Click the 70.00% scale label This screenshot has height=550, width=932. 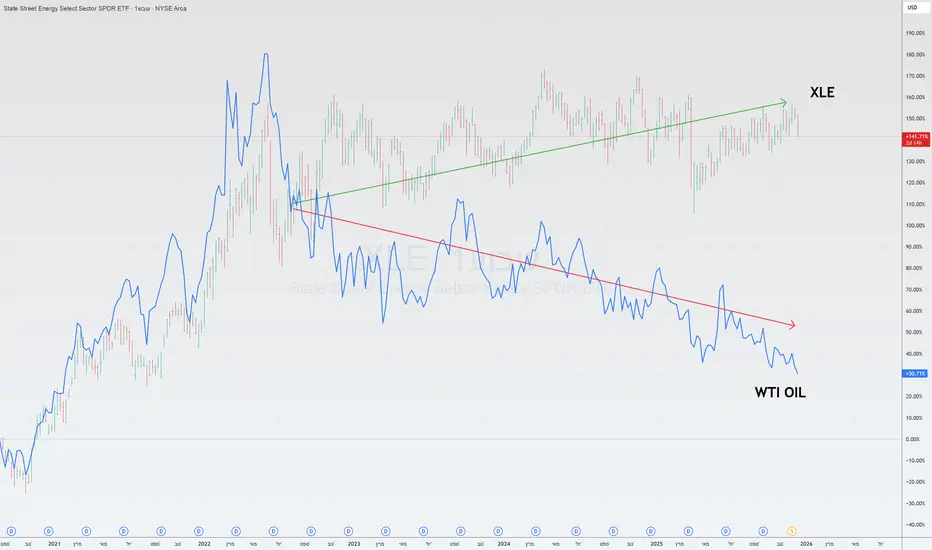(914, 290)
